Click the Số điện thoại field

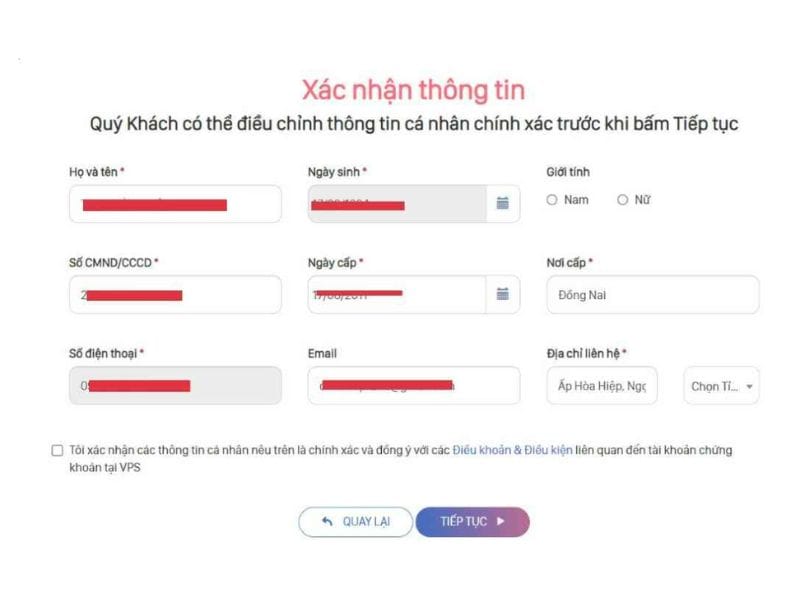[x=175, y=385]
